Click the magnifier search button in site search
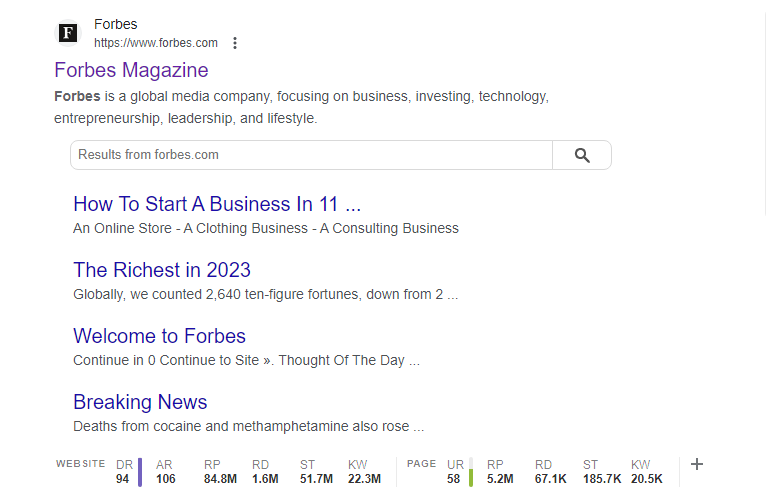The width and height of the screenshot is (766, 500). [582, 155]
